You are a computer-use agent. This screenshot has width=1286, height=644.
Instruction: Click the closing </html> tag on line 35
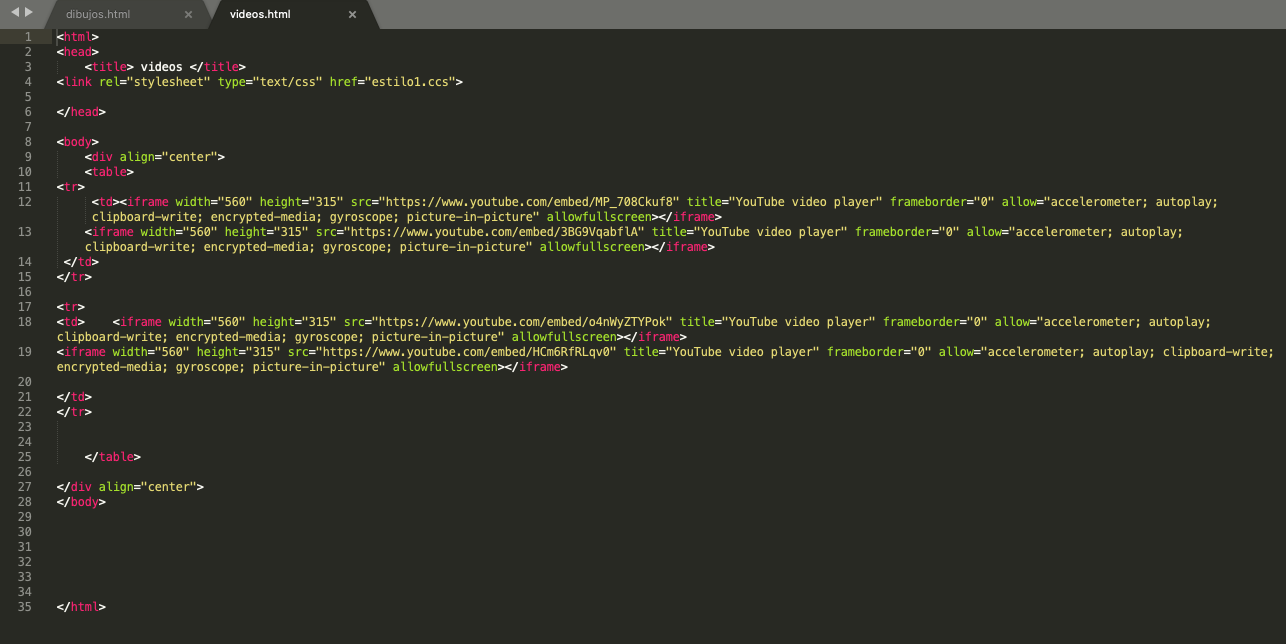[x=81, y=607]
